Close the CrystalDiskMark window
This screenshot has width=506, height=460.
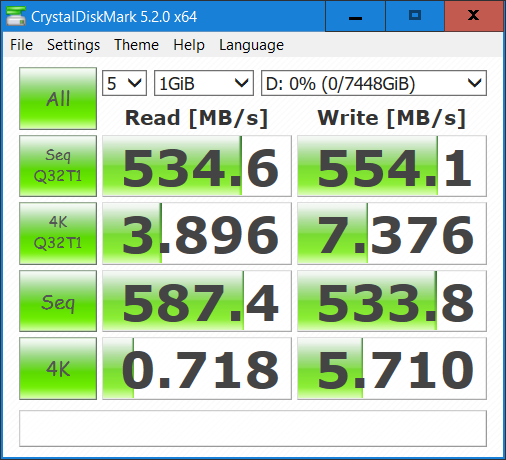point(474,16)
